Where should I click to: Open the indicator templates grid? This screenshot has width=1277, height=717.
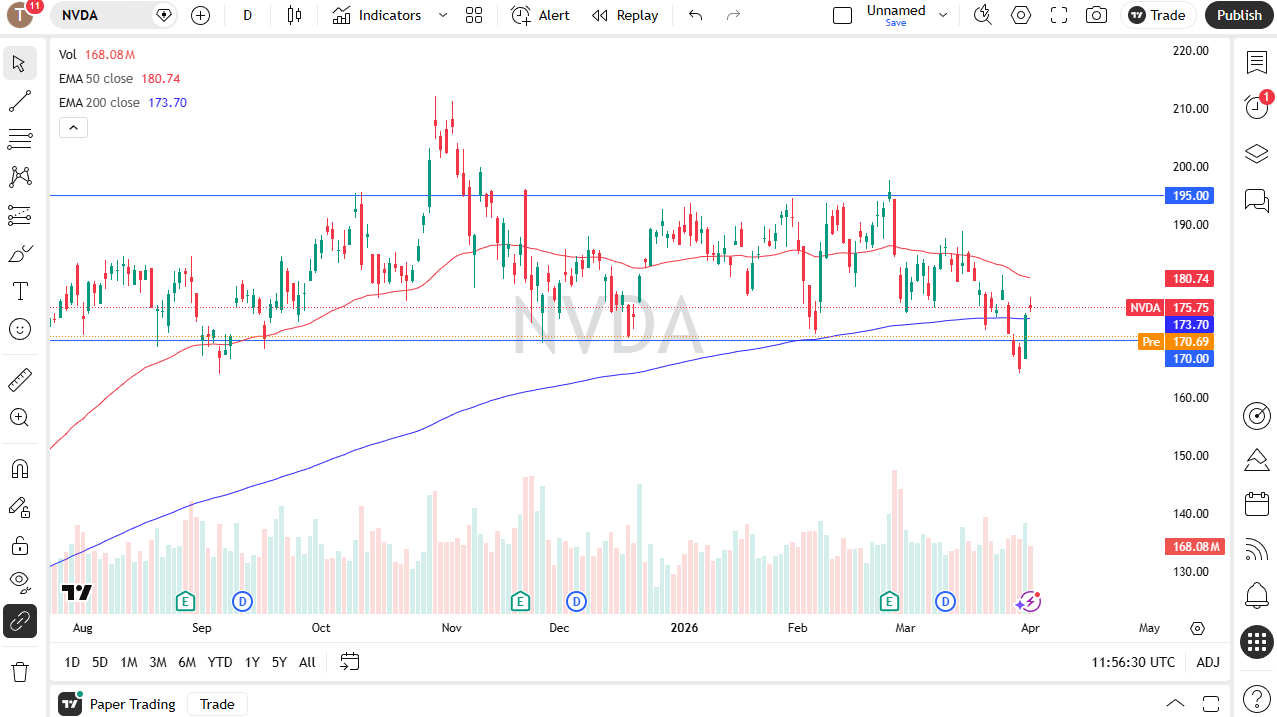[474, 15]
